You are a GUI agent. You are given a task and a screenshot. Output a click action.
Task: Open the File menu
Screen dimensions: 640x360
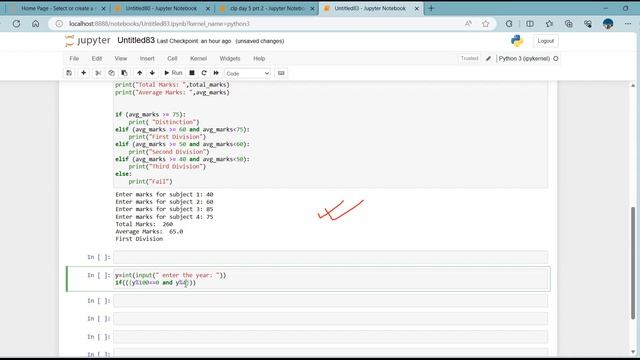[74, 58]
